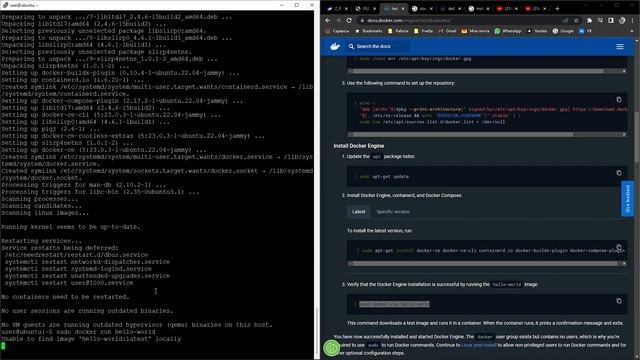Select the Latest tab in install instructions
Image resolution: width=640 pixels, height=360 pixels.
click(x=358, y=212)
